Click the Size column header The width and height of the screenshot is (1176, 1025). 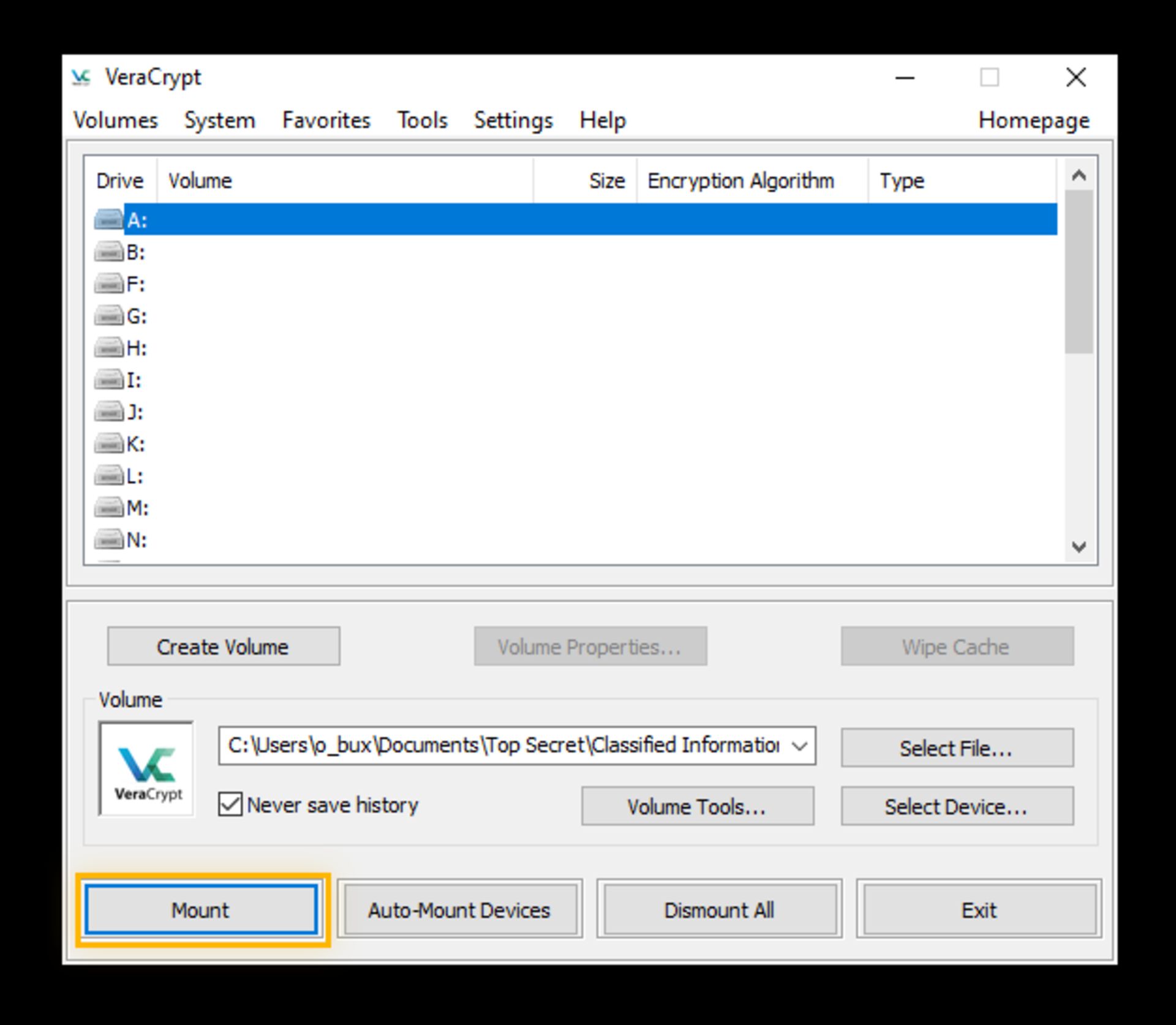coord(585,181)
